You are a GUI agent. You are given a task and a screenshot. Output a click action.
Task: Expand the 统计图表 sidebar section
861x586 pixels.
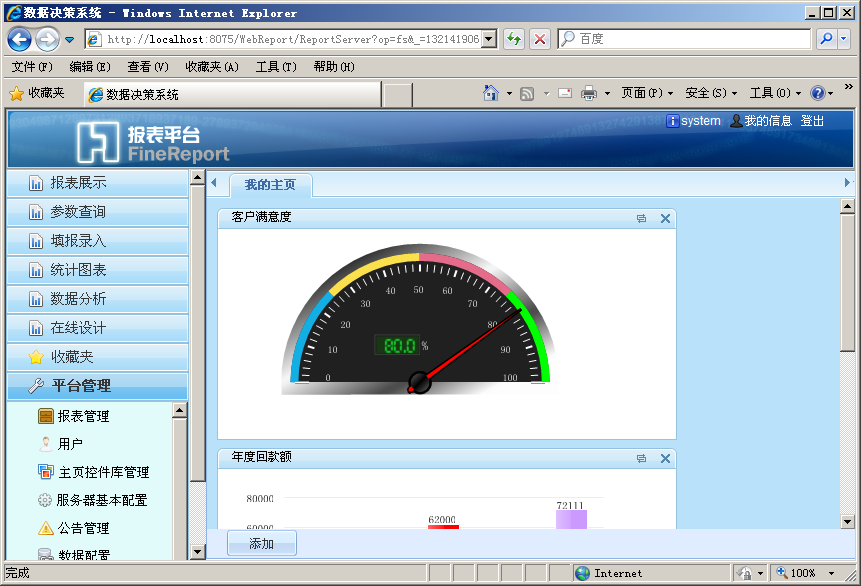97,270
